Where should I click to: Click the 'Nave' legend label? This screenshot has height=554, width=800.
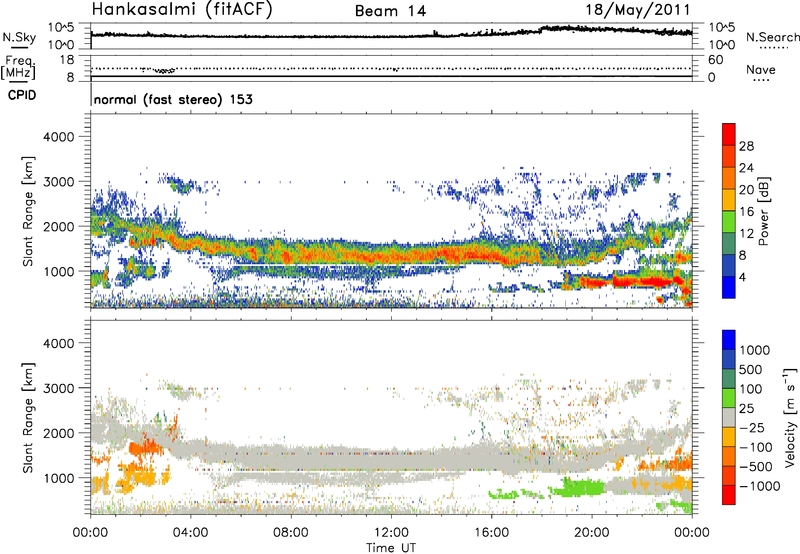point(761,69)
